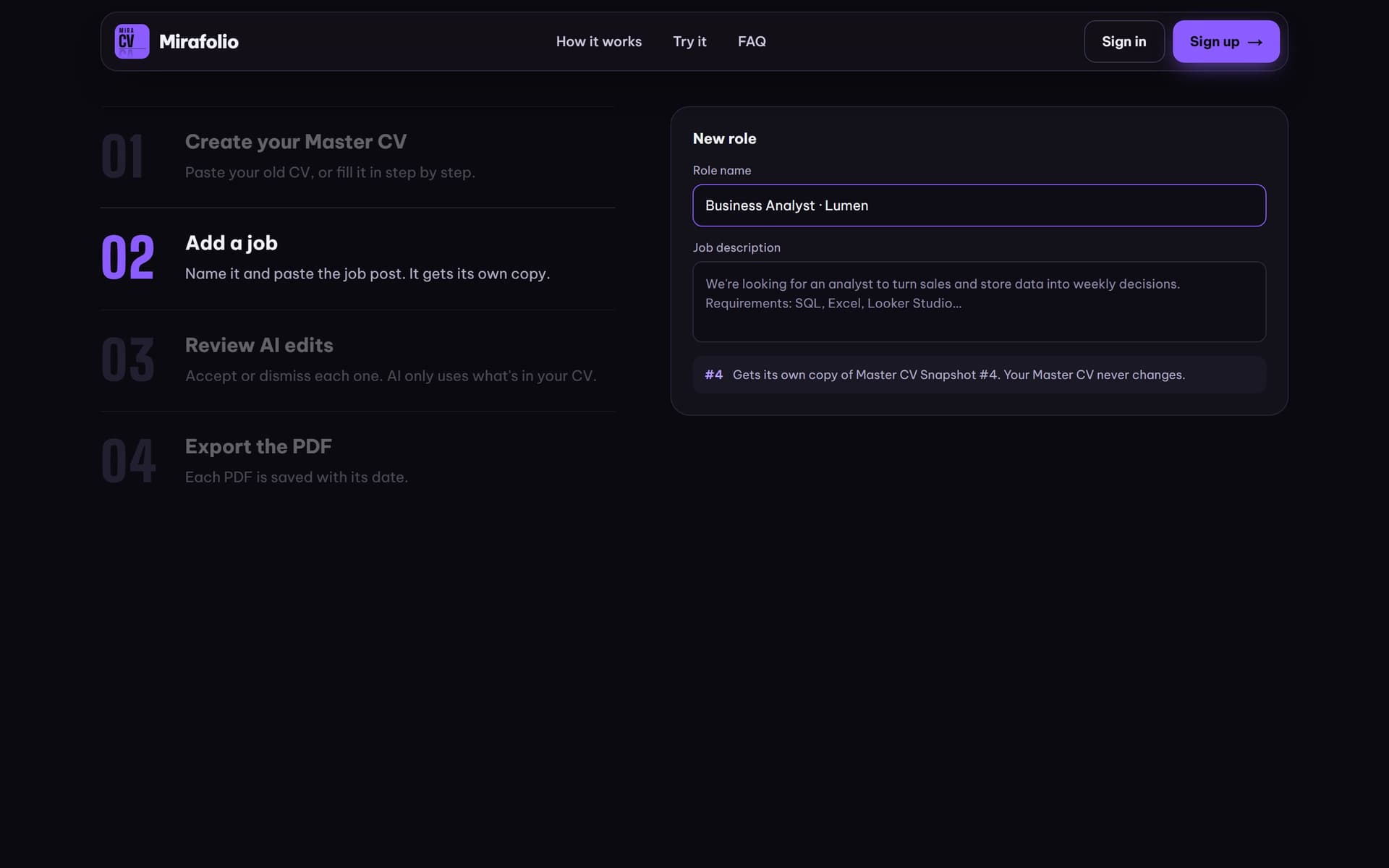This screenshot has height=868, width=1389.
Task: Click the Master CV Snapshot #4 note text
Action: (959, 375)
